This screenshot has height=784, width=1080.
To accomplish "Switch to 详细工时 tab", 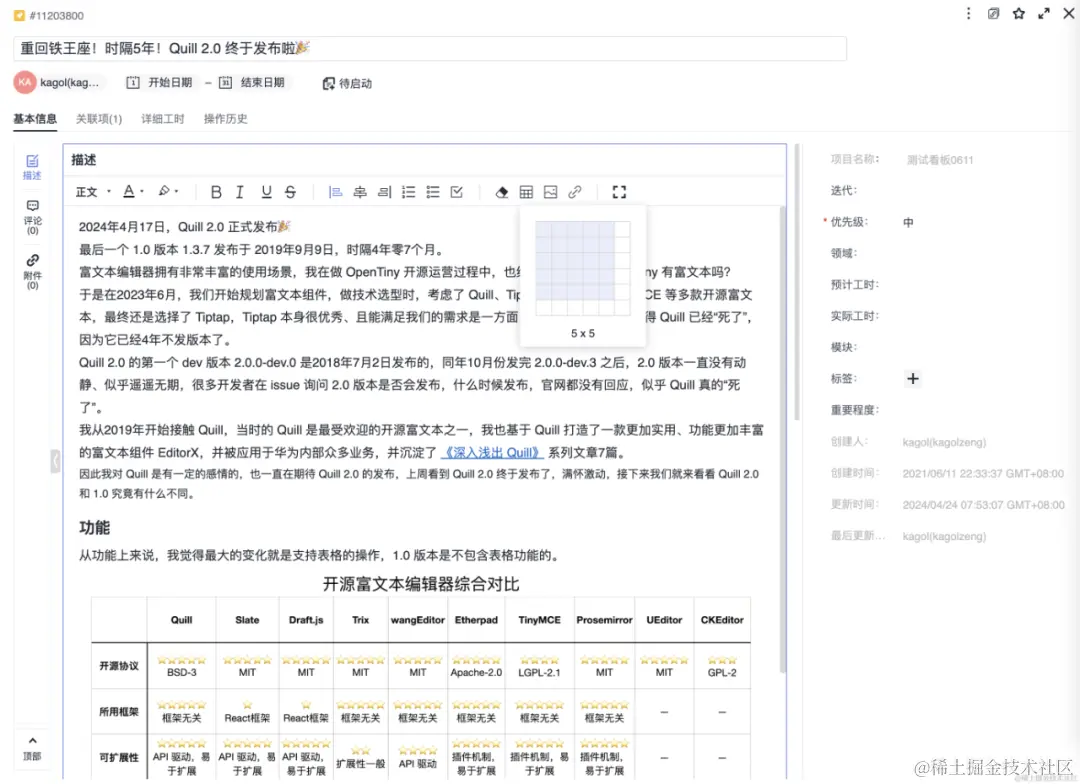I will (x=163, y=119).
